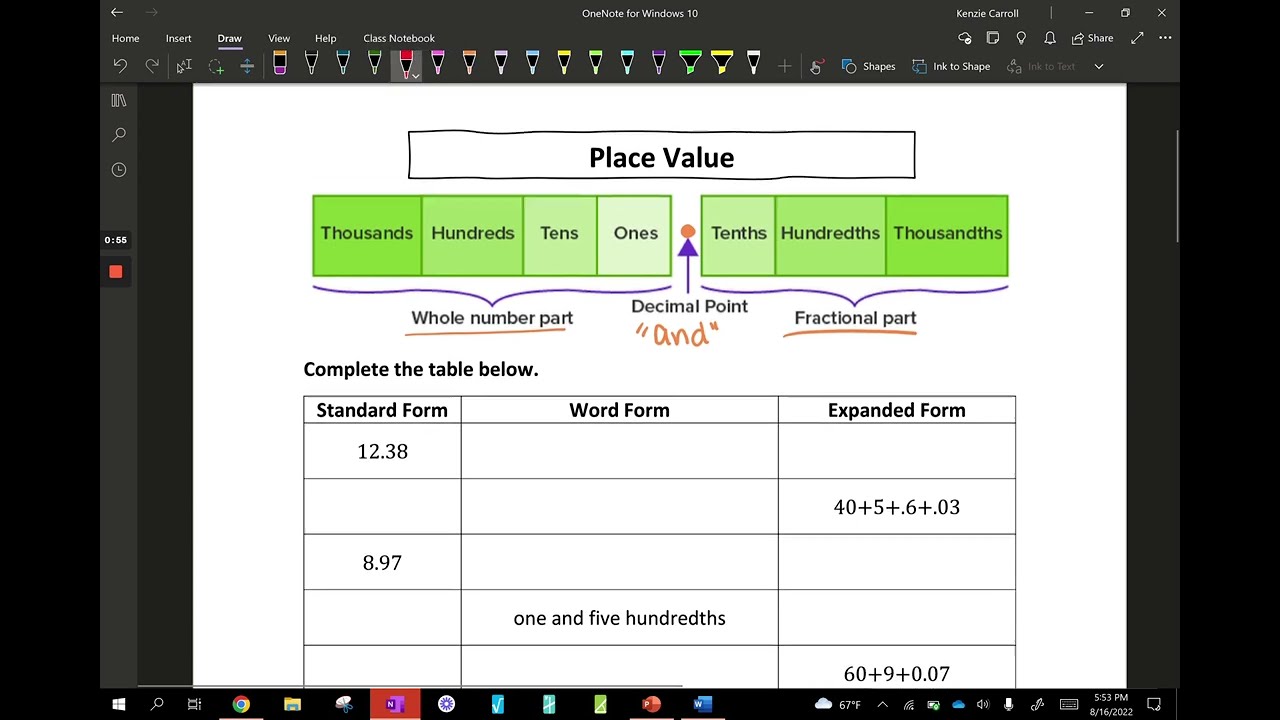Check the sync status cloud icon
The width and height of the screenshot is (1280, 720).
964,38
